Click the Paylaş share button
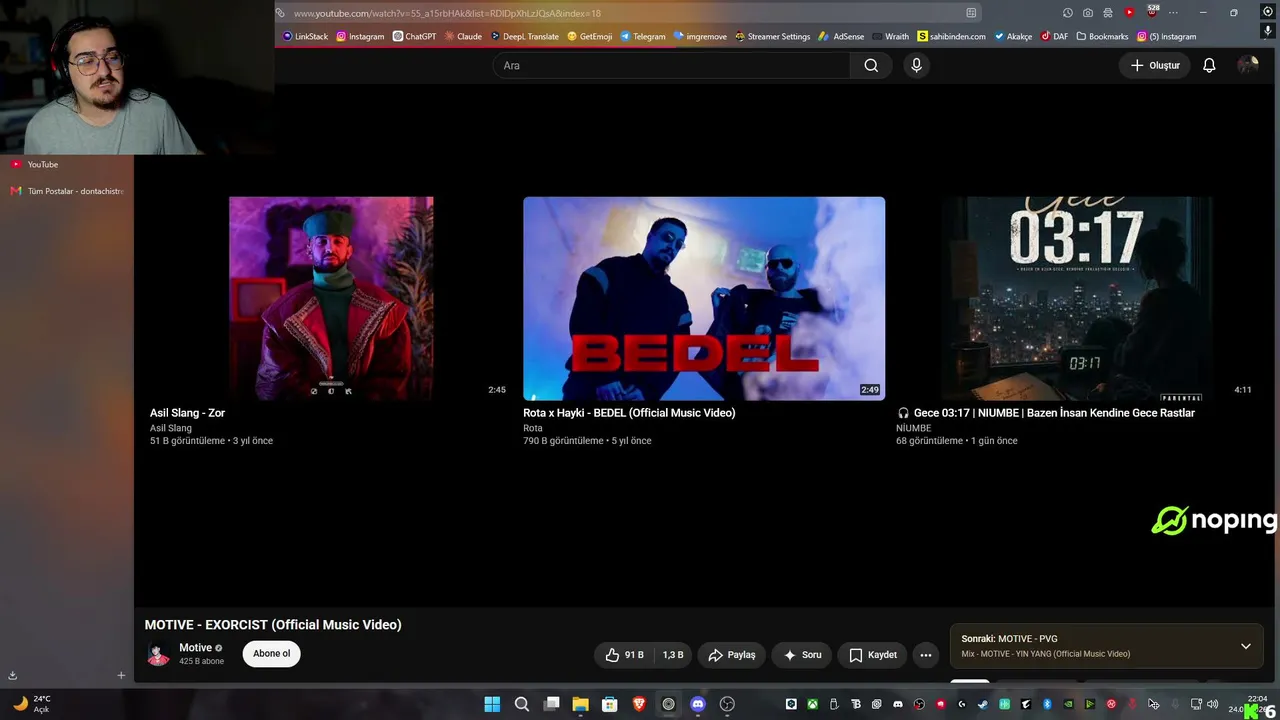 tap(731, 655)
